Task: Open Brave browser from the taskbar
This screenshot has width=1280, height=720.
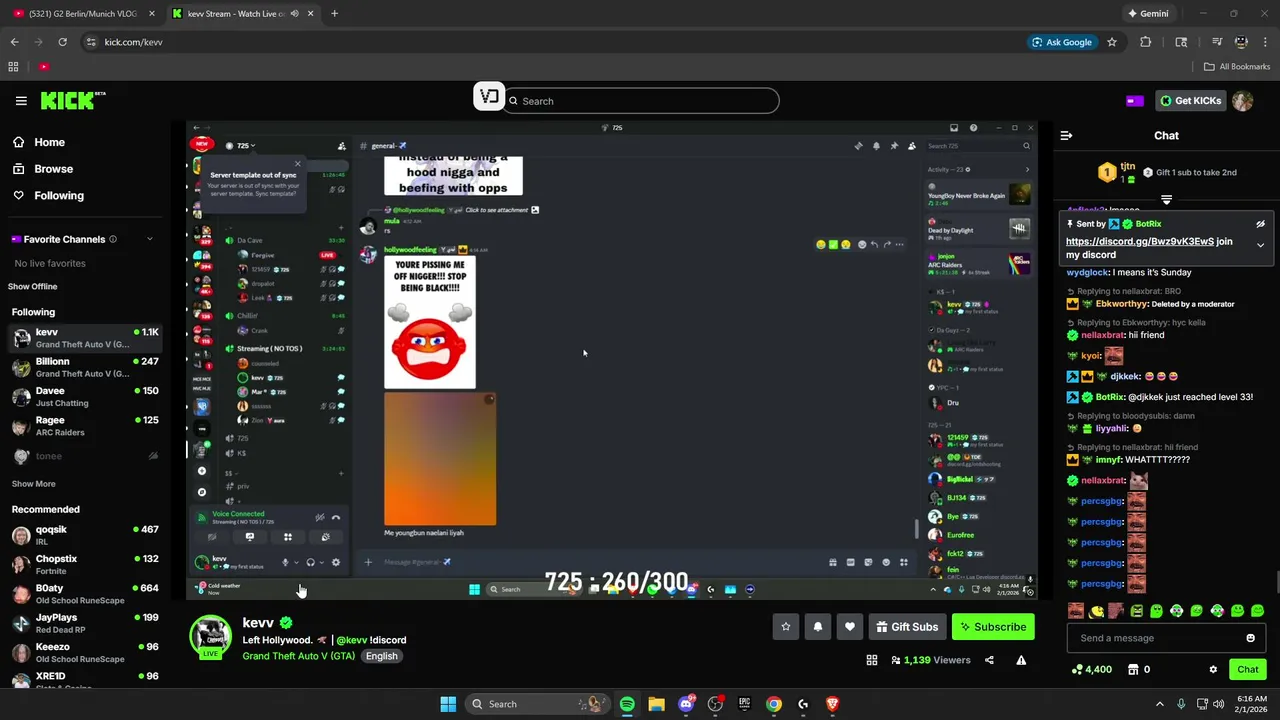Action: pyautogui.click(x=832, y=704)
